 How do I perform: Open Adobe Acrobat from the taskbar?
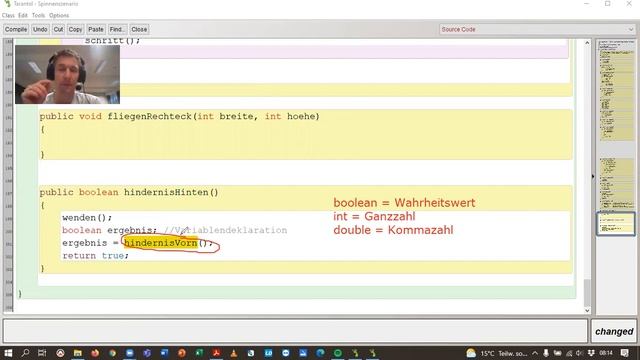pos(216,353)
